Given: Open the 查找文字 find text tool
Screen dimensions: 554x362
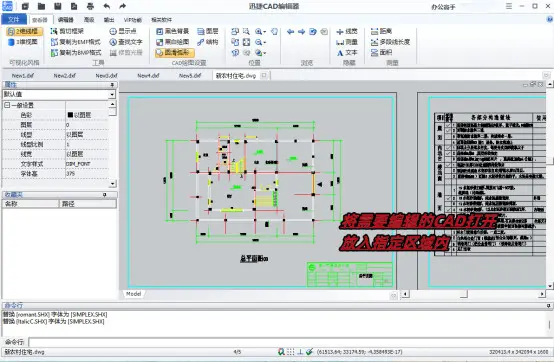Looking at the screenshot, I should (x=126, y=42).
